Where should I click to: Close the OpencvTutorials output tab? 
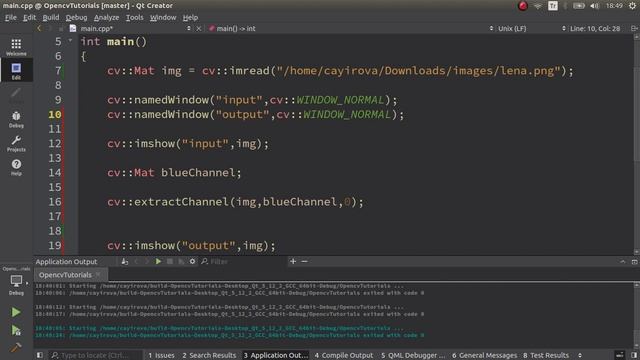click(x=98, y=275)
